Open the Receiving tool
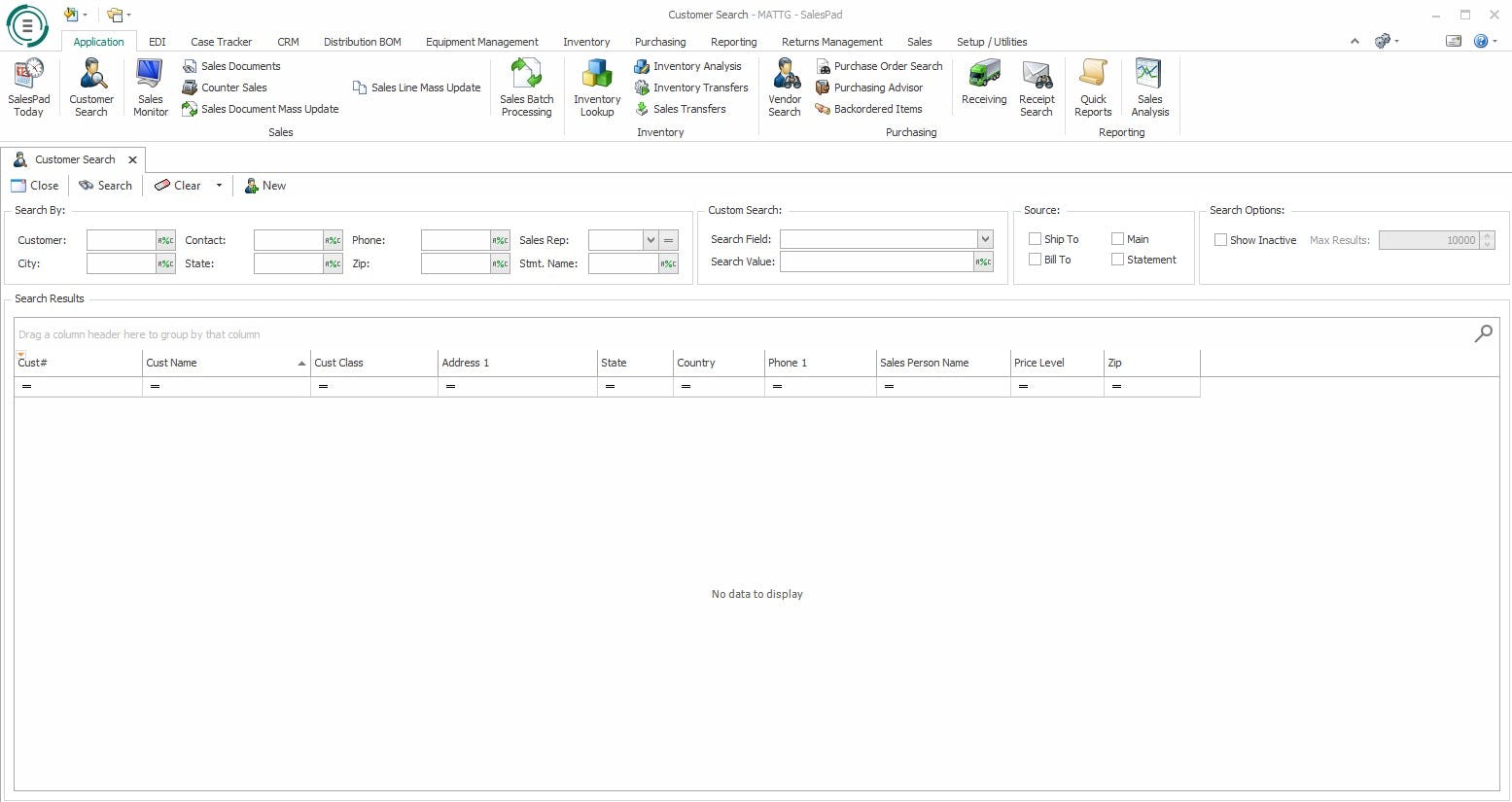Viewport: 1512px width, 802px height. [984, 82]
